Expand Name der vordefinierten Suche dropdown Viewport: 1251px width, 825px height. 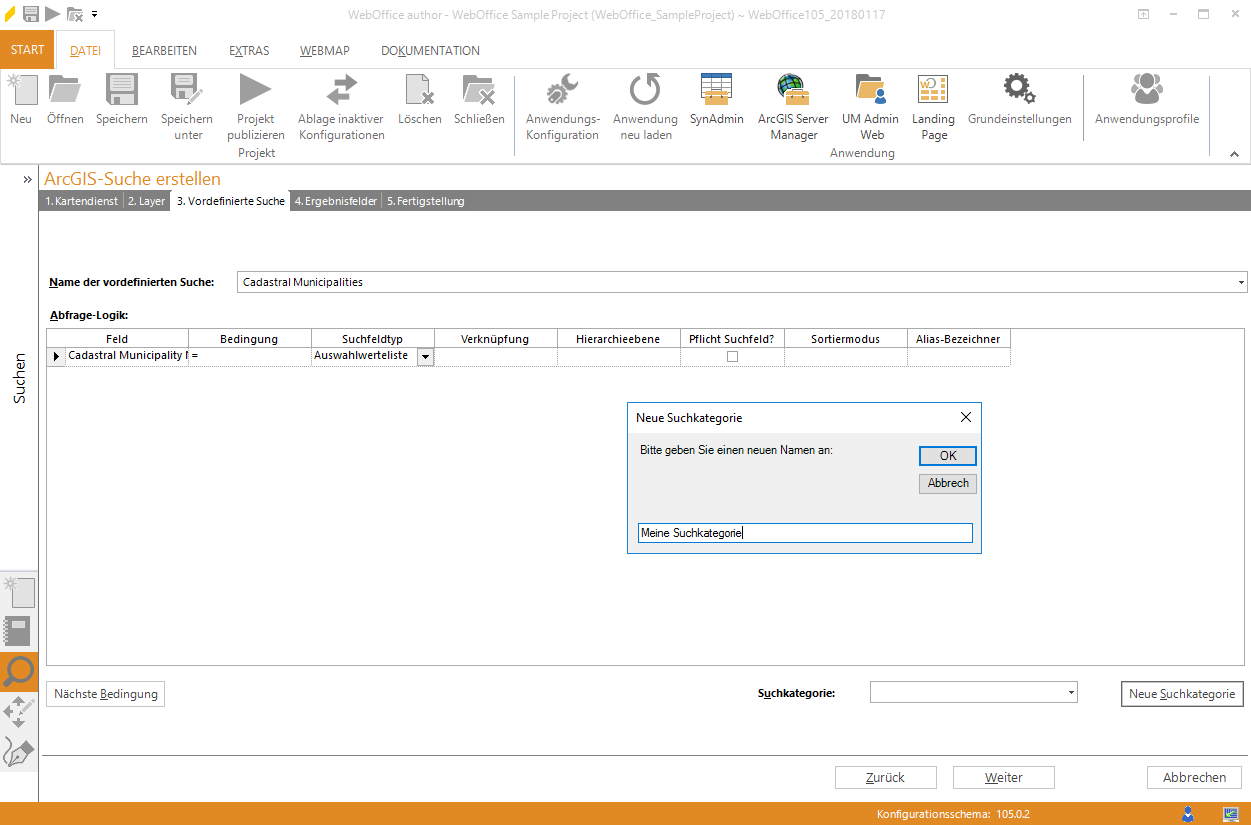point(1240,283)
